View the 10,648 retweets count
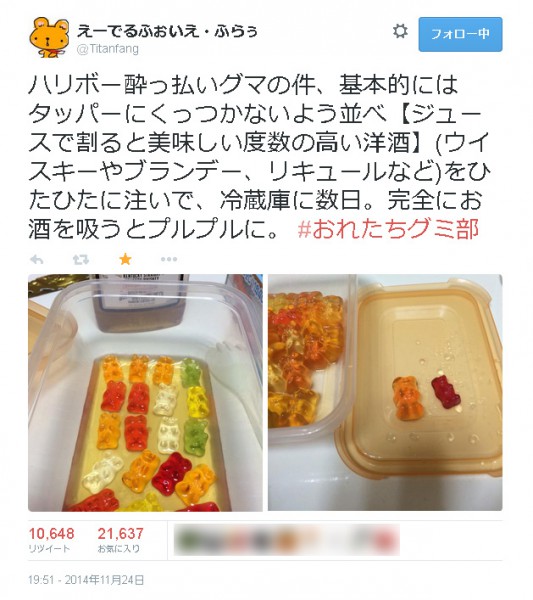The image size is (533, 600). [52, 533]
